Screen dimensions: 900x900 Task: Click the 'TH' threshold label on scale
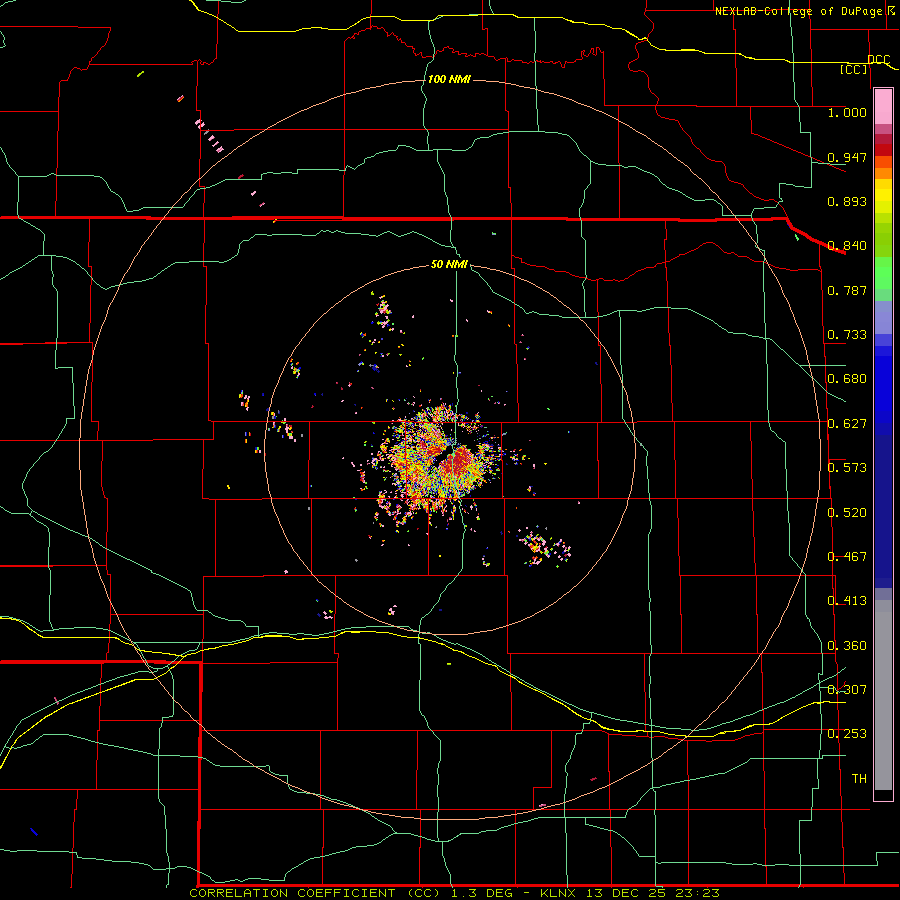point(859,779)
